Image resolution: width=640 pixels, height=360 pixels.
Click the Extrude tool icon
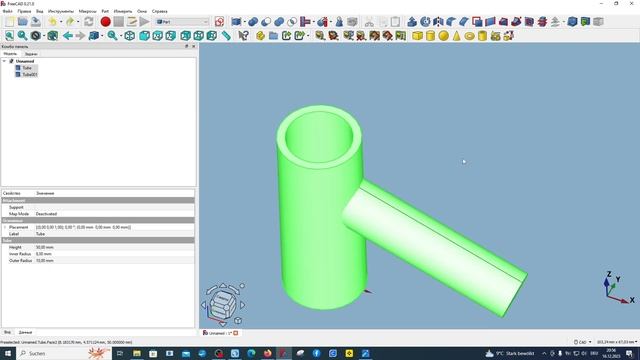point(412,22)
